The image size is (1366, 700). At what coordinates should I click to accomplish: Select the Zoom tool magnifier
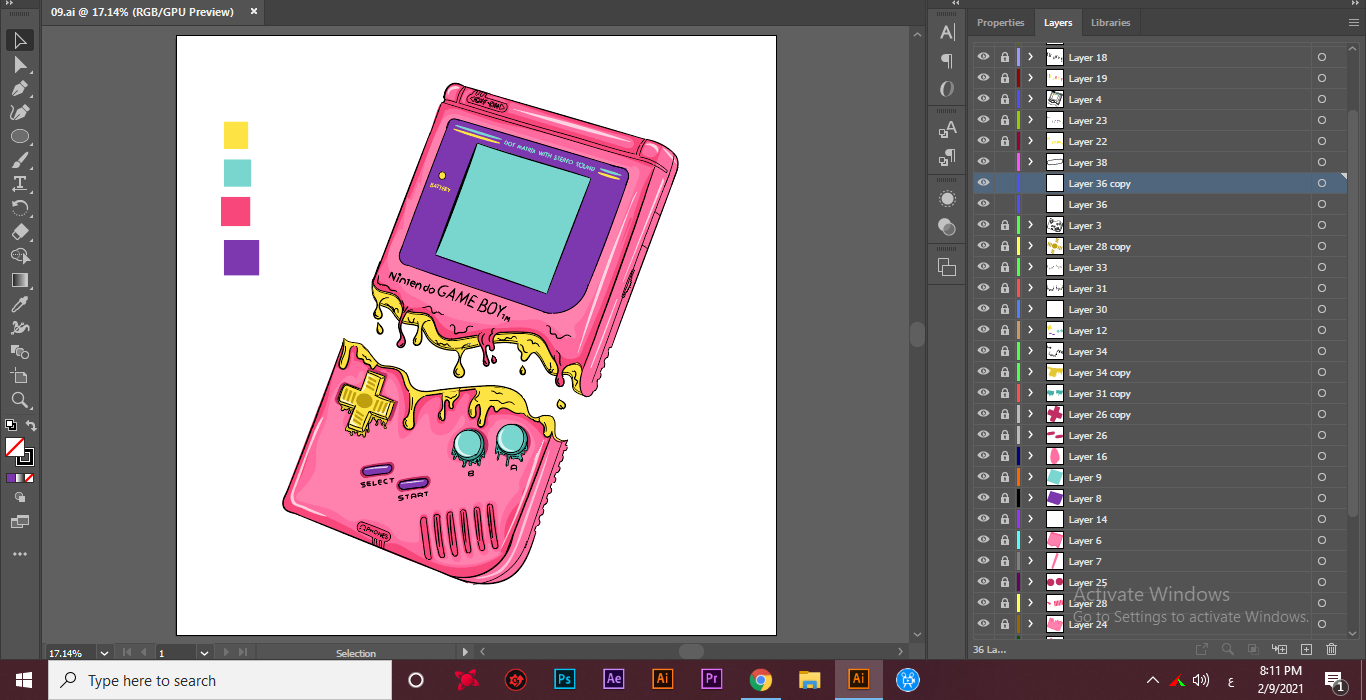coord(19,400)
